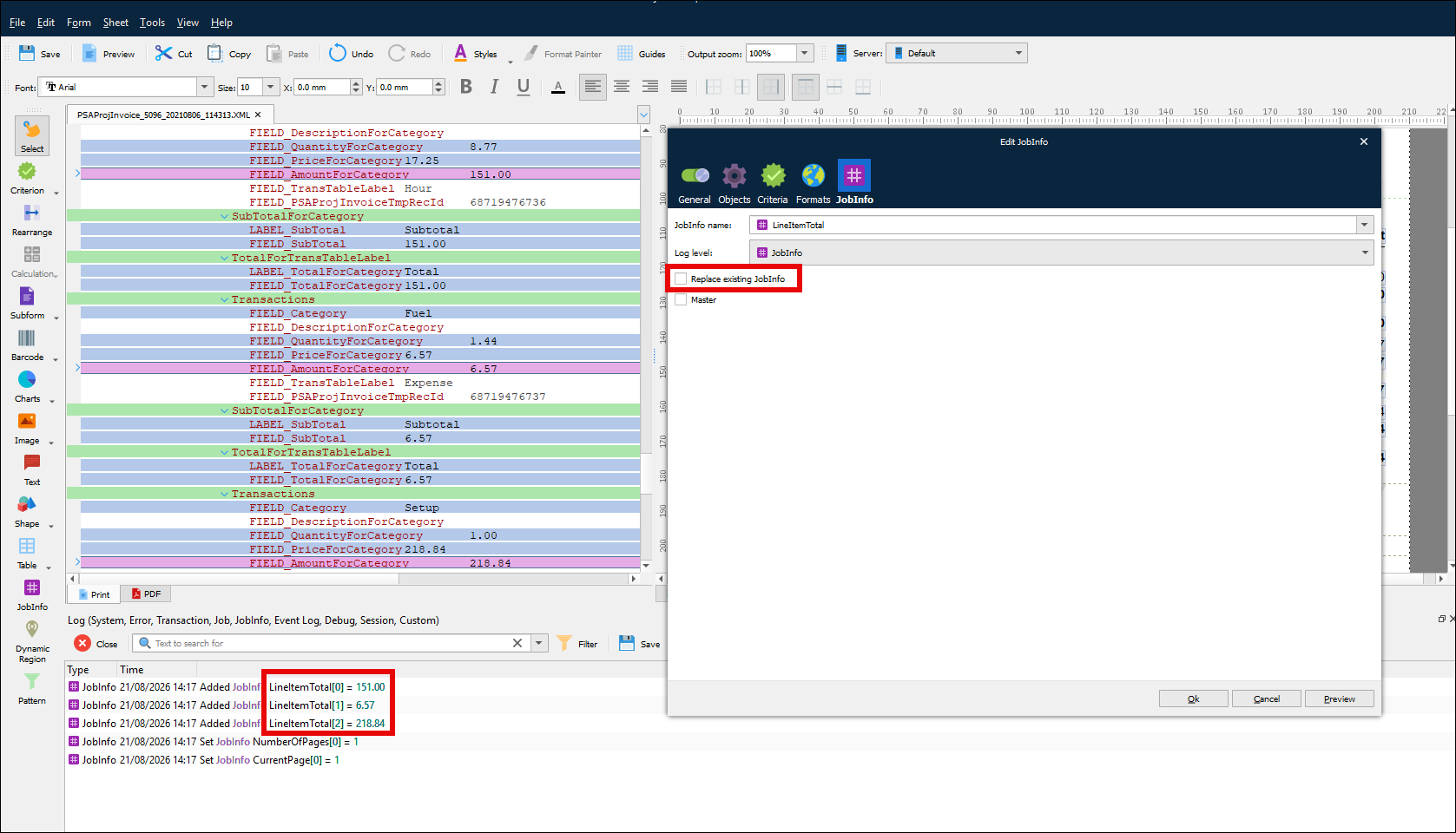Open the Output zoom dropdown
Screen dimensions: 1456x833
(805, 53)
